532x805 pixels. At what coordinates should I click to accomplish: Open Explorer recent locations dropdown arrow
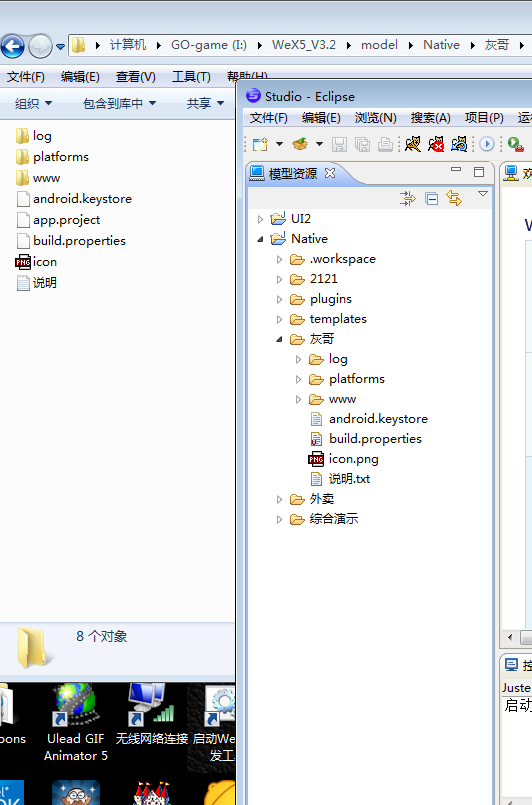click(60, 47)
